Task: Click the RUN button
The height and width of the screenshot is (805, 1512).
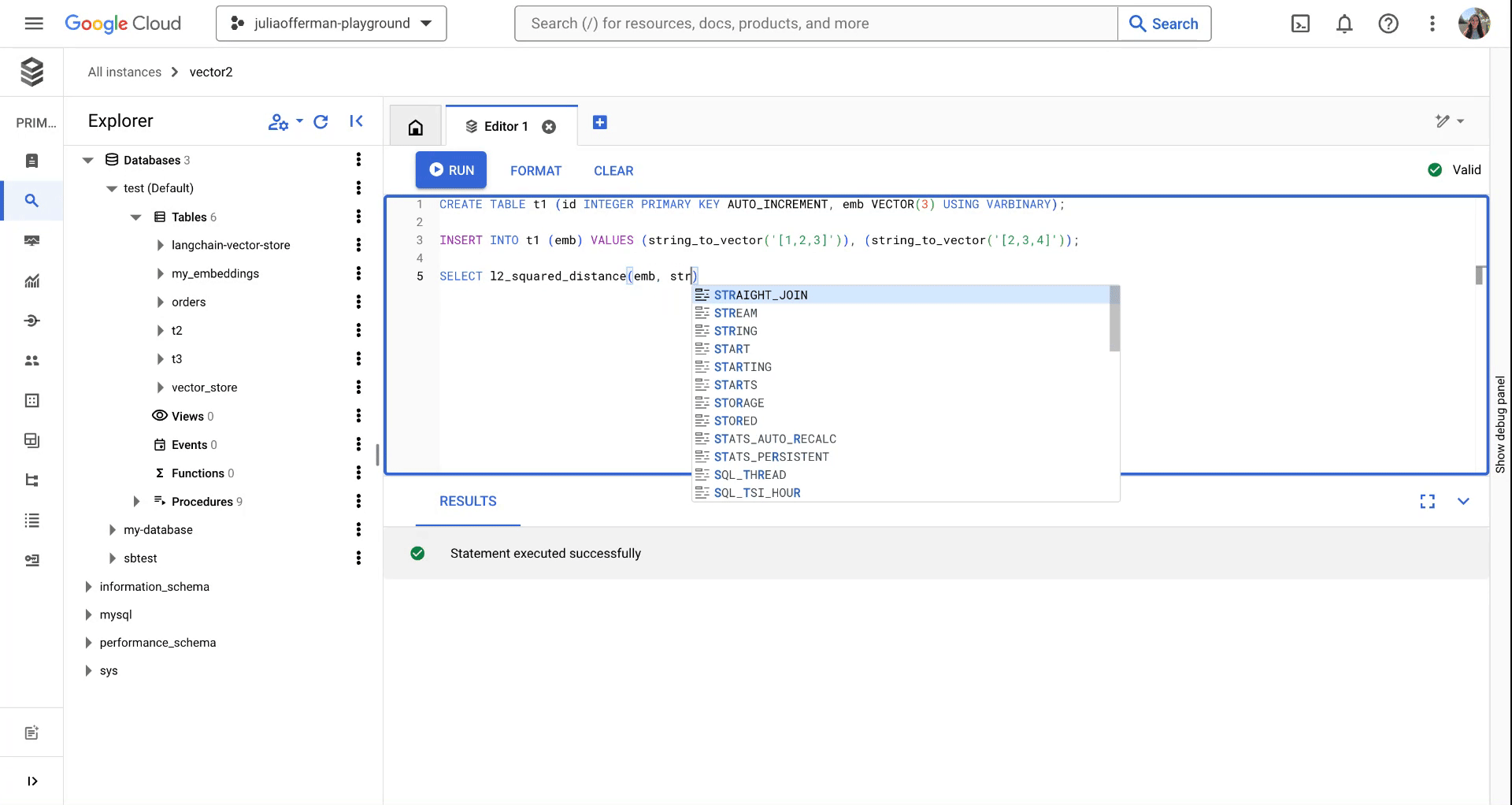Action: coord(450,170)
